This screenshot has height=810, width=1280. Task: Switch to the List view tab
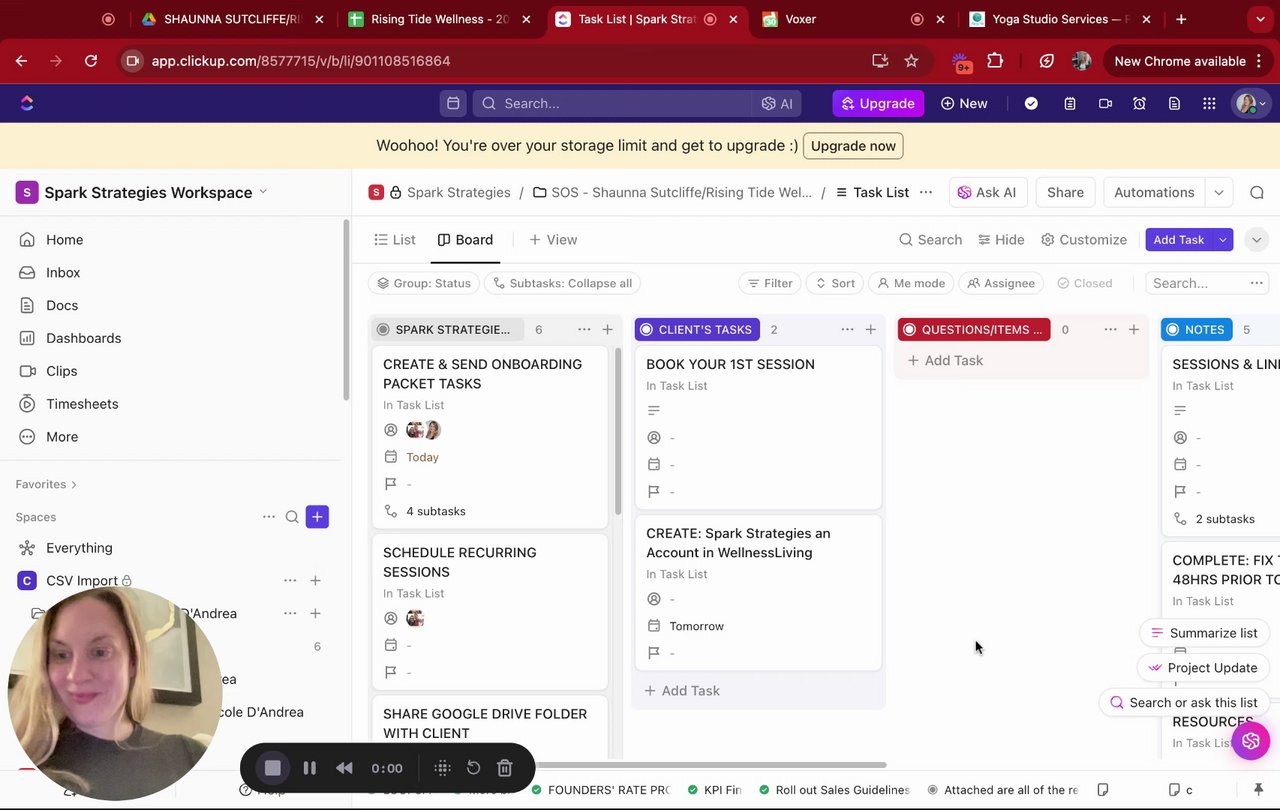[x=394, y=240]
